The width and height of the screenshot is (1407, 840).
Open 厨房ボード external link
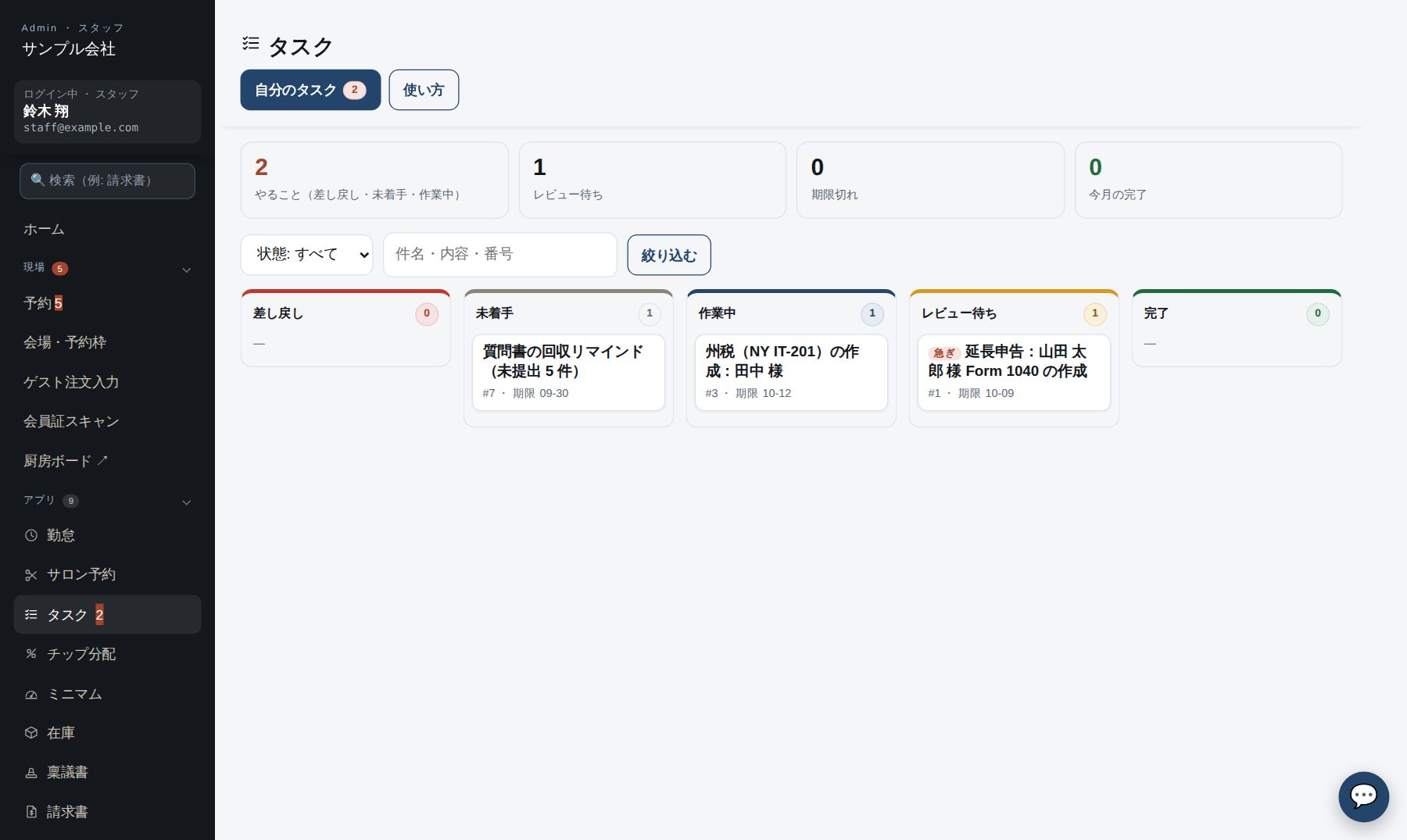66,461
